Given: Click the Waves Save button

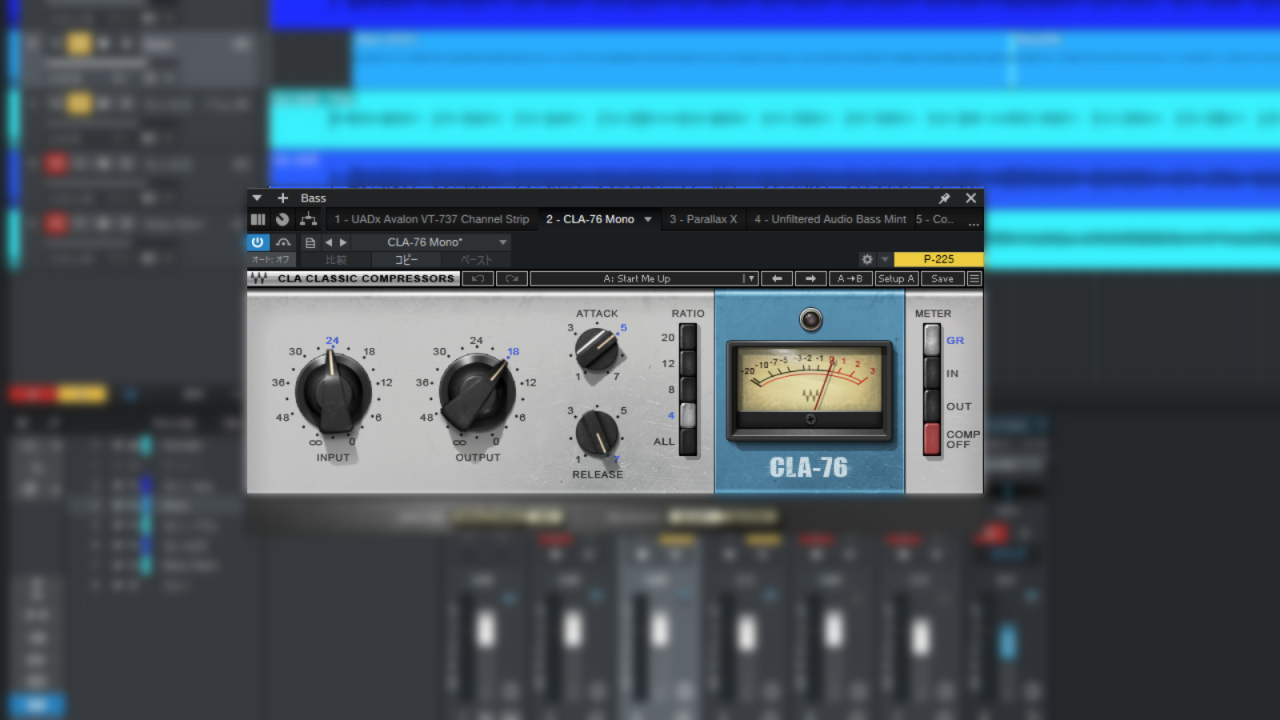Looking at the screenshot, I should pyautogui.click(x=943, y=278).
